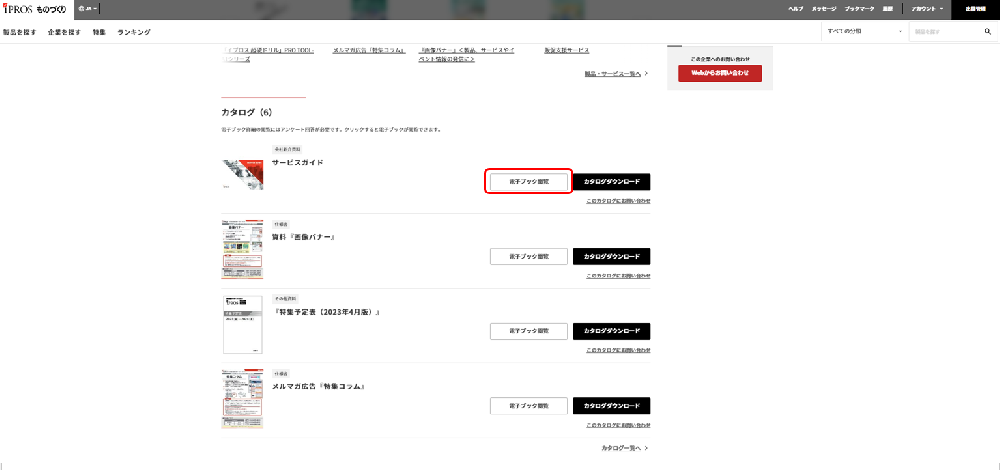Open サービスガイド catalog thumbnail
This screenshot has width=1000, height=470.
pyautogui.click(x=242, y=173)
